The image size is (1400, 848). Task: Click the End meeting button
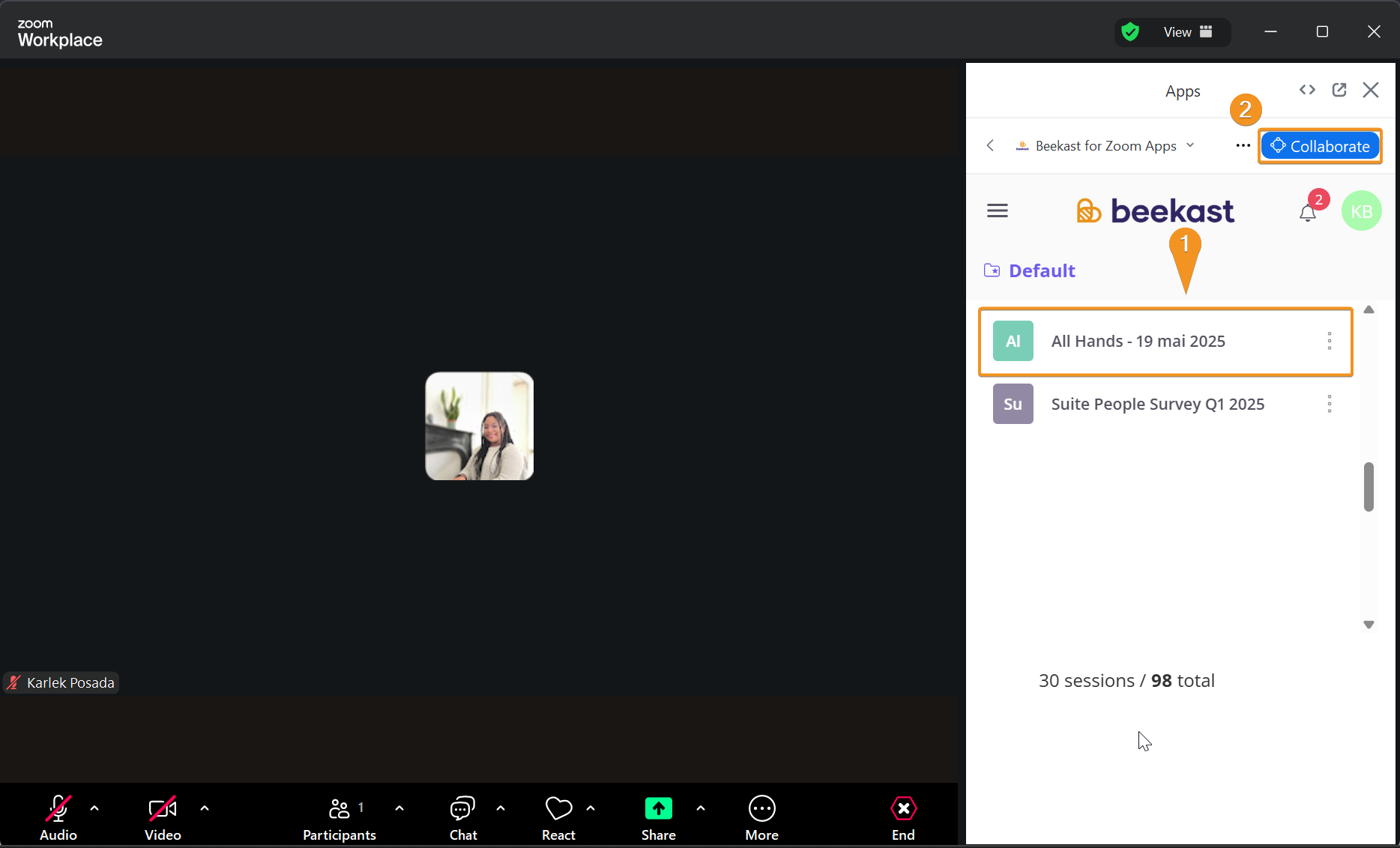(902, 817)
